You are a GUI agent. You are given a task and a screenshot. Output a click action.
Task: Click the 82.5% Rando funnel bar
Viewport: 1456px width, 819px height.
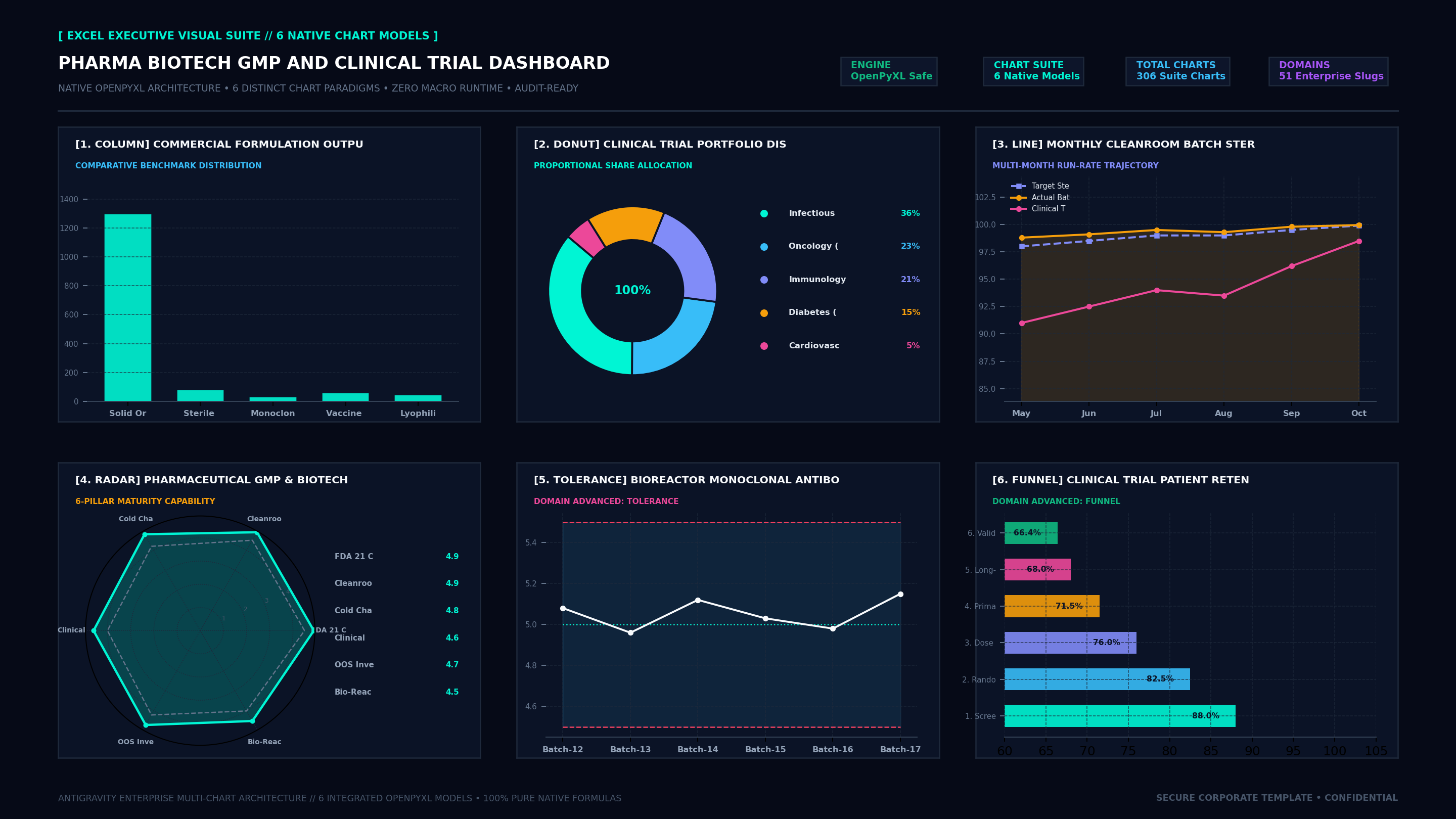pos(1097,679)
